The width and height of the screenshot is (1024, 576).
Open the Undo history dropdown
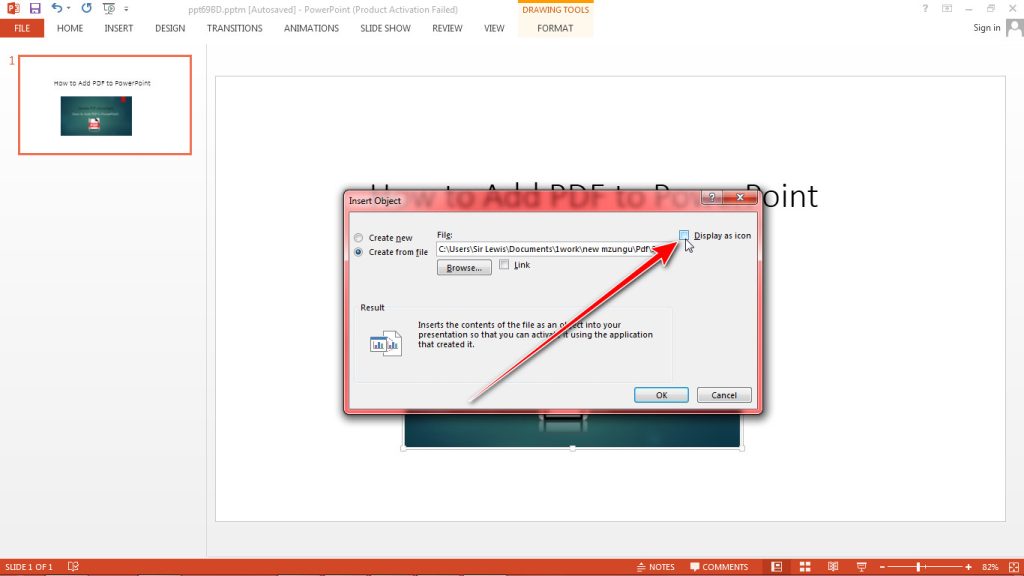tap(68, 8)
